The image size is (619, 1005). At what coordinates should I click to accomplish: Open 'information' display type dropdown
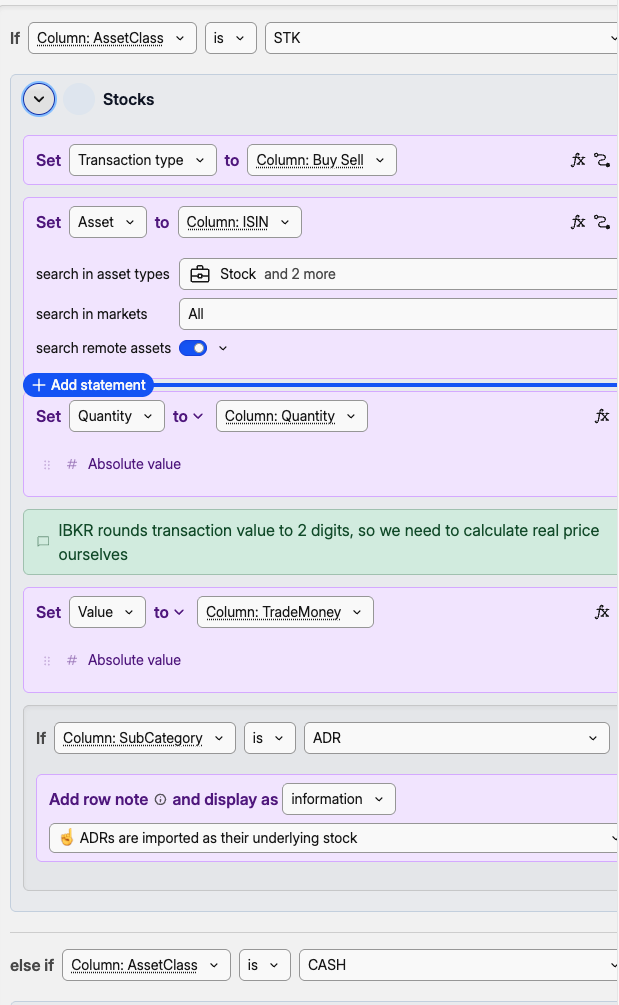click(x=338, y=799)
